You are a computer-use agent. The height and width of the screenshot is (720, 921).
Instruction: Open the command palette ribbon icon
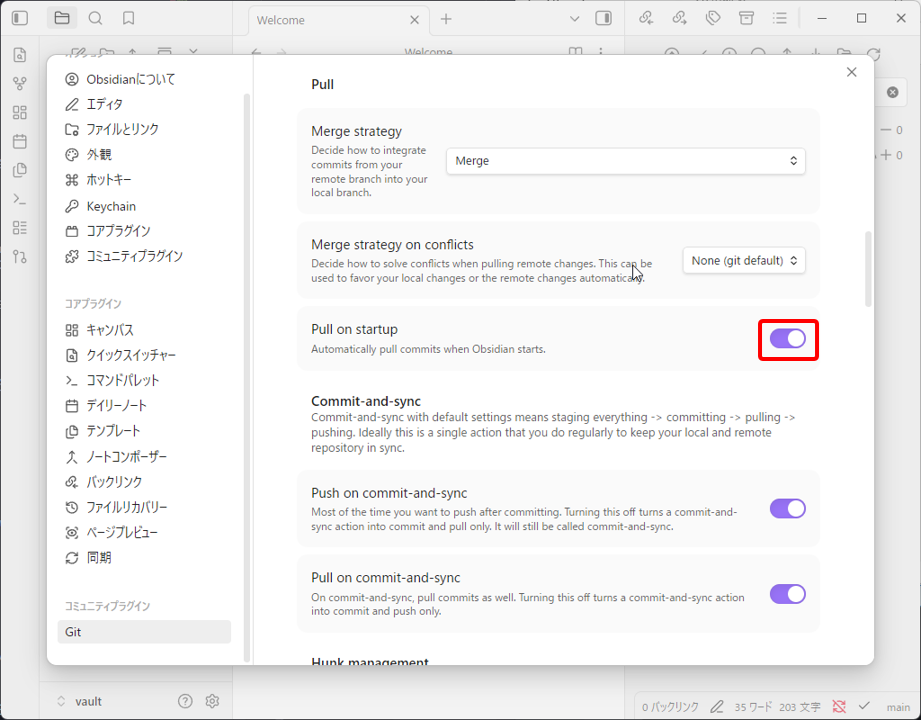pyautogui.click(x=20, y=199)
